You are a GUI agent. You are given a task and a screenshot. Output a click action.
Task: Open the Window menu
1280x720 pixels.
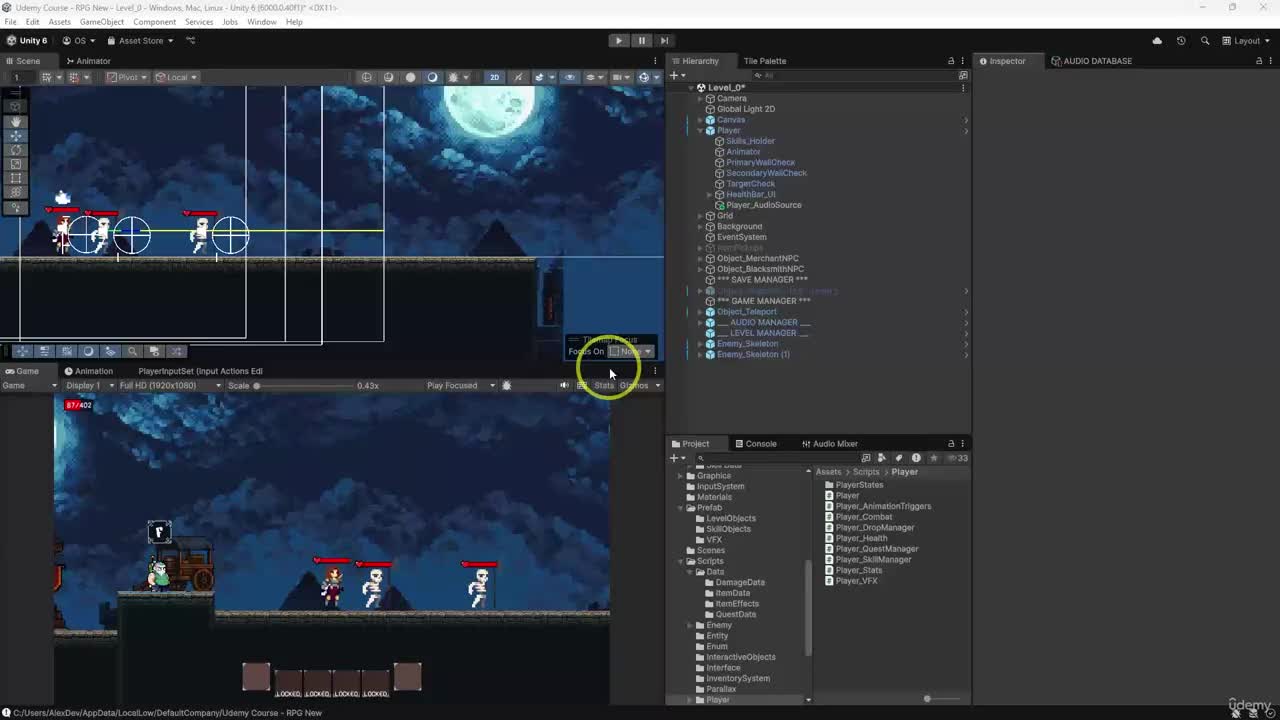(262, 22)
